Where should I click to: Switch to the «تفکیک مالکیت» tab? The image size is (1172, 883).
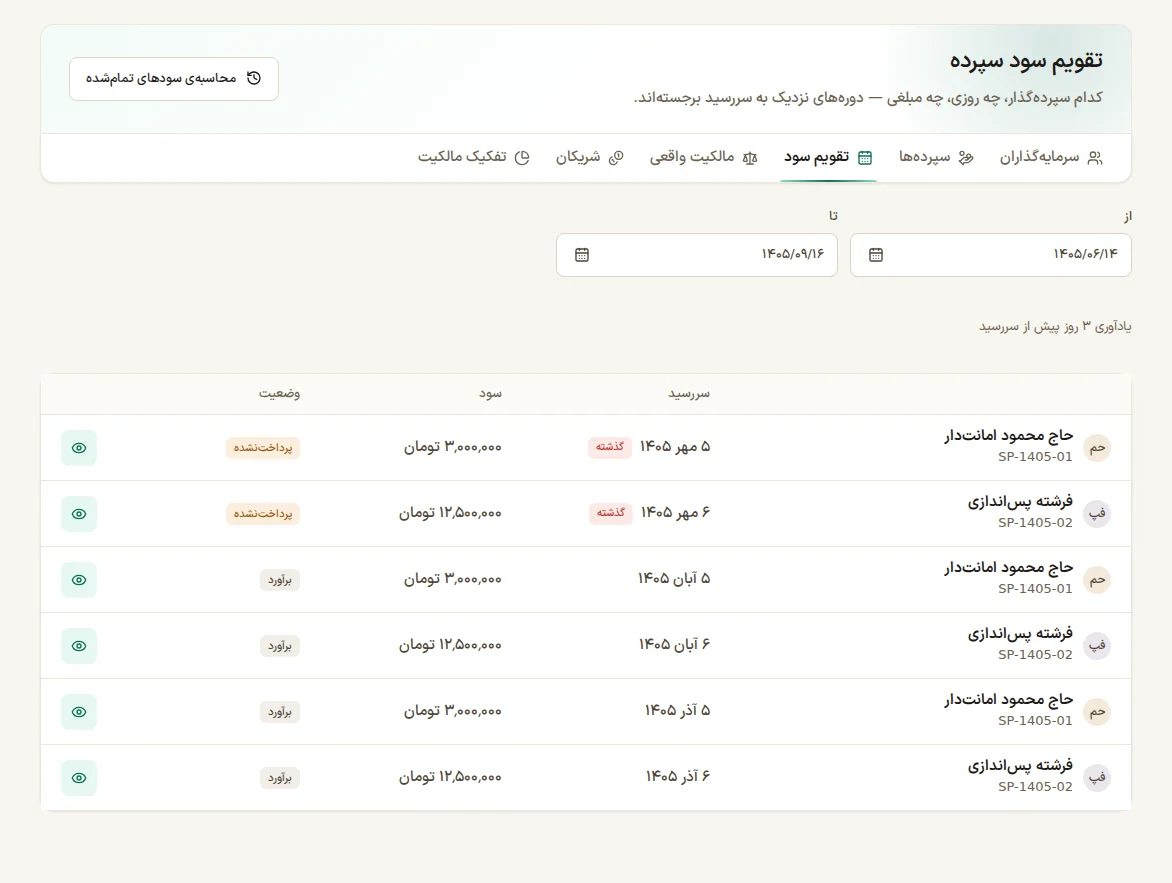pos(473,157)
